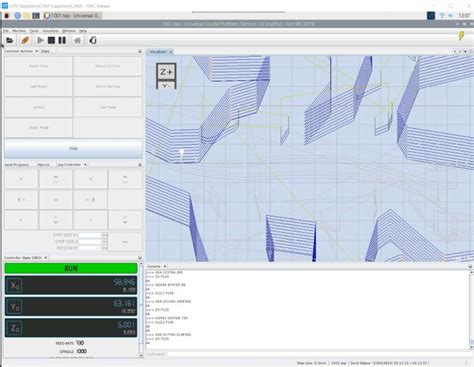This screenshot has width=474, height=367.
Task: Open the Visualizer menu
Action: [50, 31]
